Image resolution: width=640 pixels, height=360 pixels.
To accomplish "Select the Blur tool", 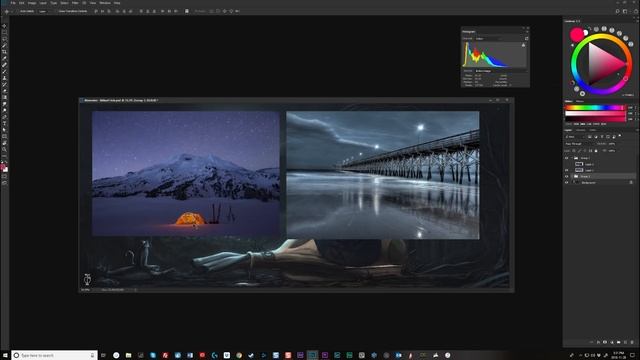I will (x=4, y=104).
